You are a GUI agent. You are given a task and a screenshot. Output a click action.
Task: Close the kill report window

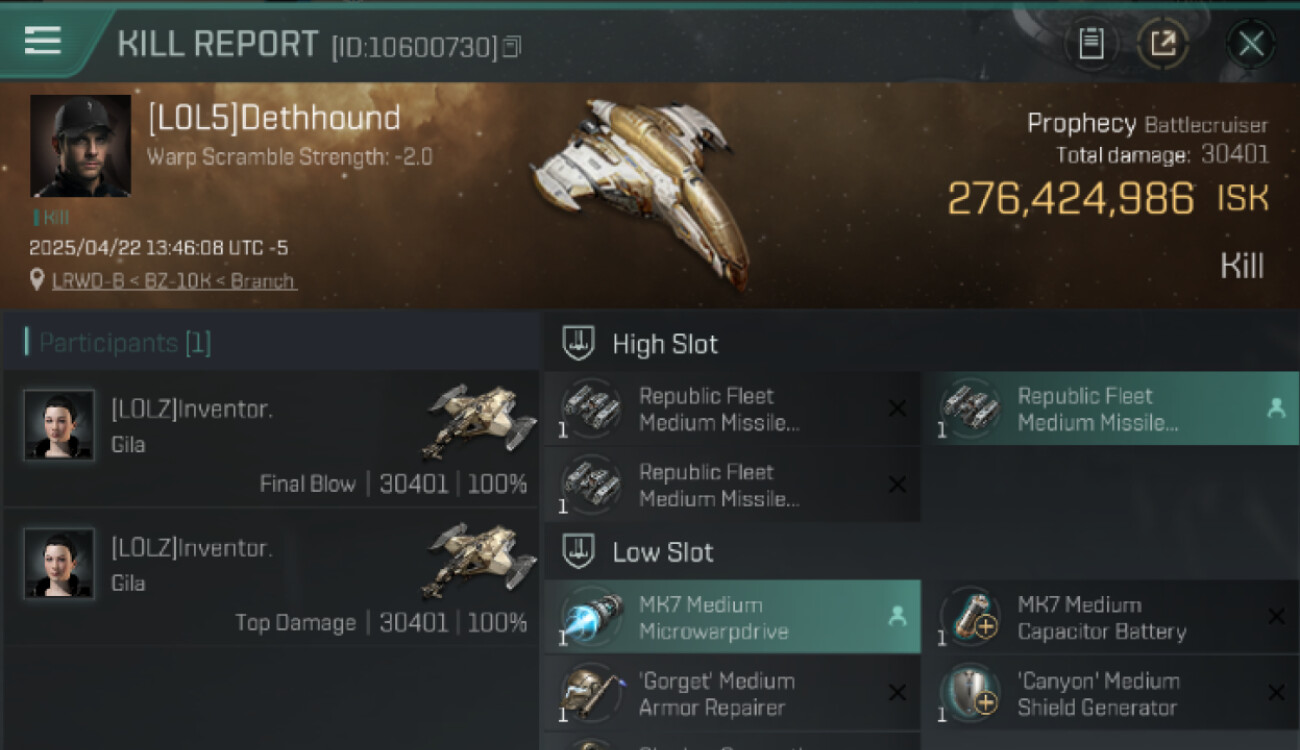[1251, 43]
